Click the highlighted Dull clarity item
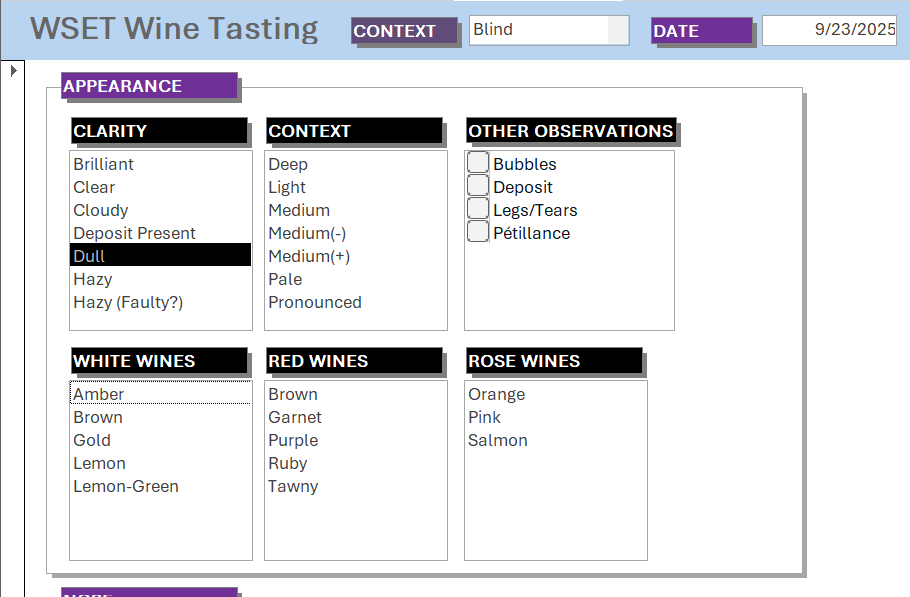 click(161, 255)
